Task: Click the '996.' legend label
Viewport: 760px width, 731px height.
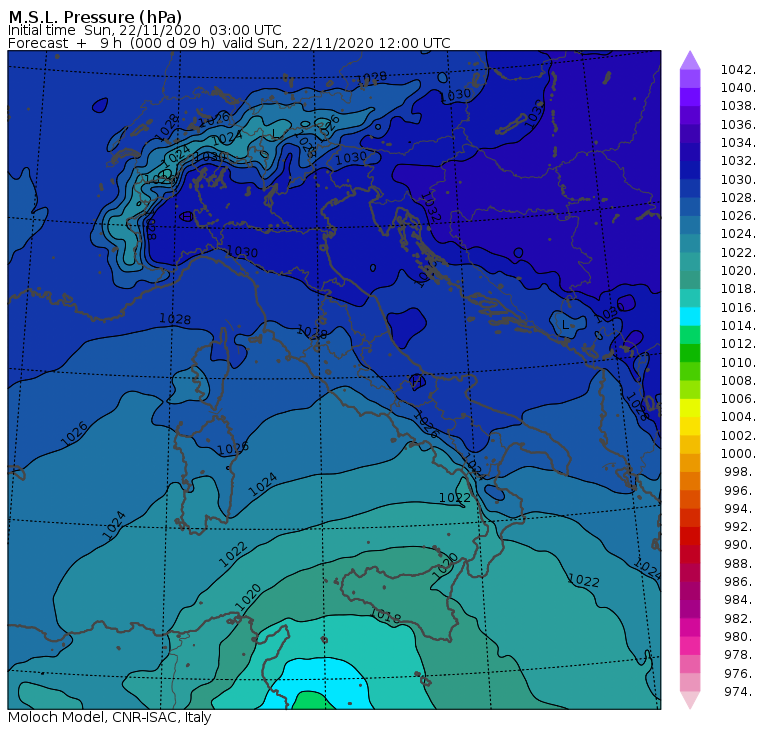Action: point(740,490)
